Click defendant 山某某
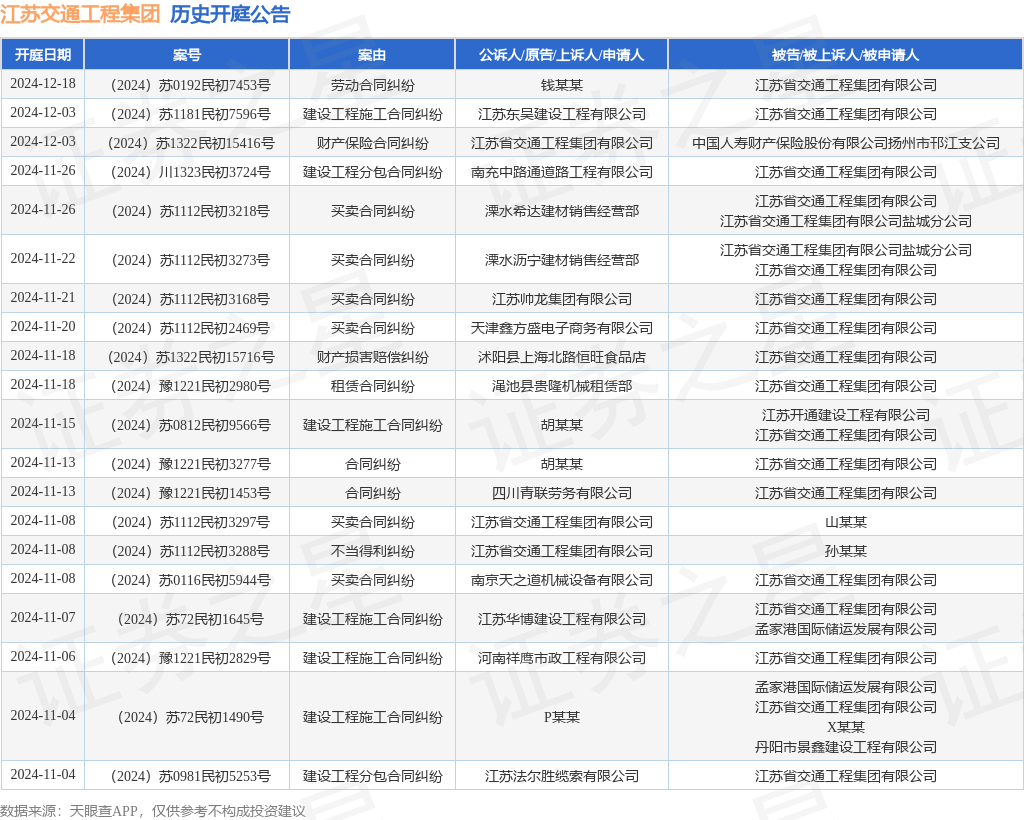 846,522
